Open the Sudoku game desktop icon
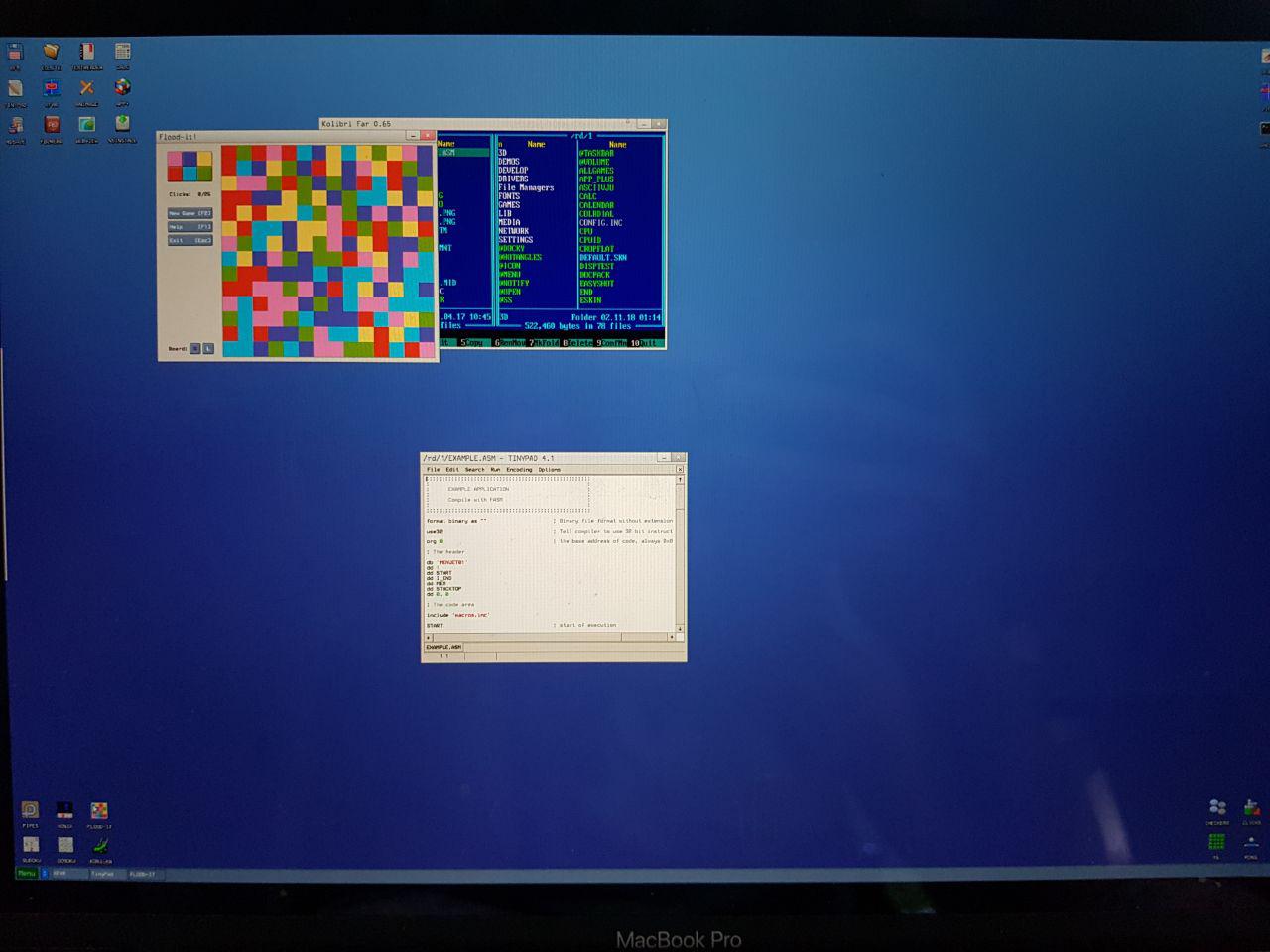 [31, 846]
